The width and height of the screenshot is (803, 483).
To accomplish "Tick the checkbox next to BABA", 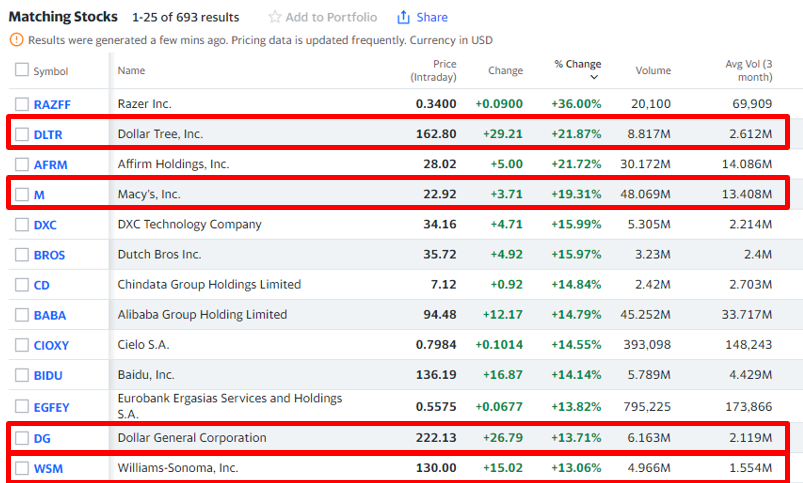I will click(x=22, y=315).
